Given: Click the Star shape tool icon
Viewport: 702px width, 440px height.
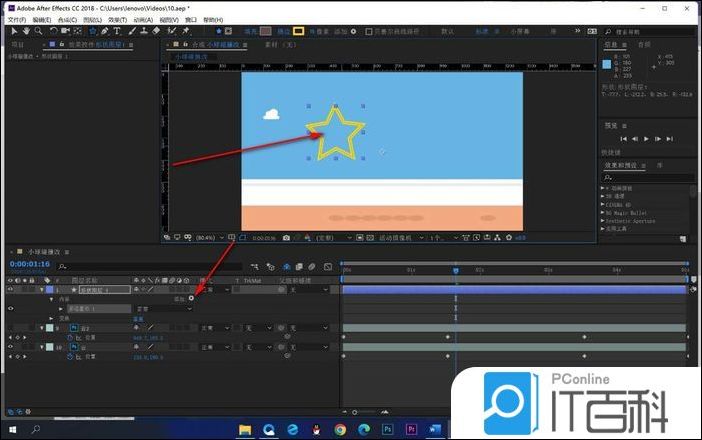Looking at the screenshot, I should pos(92,31).
